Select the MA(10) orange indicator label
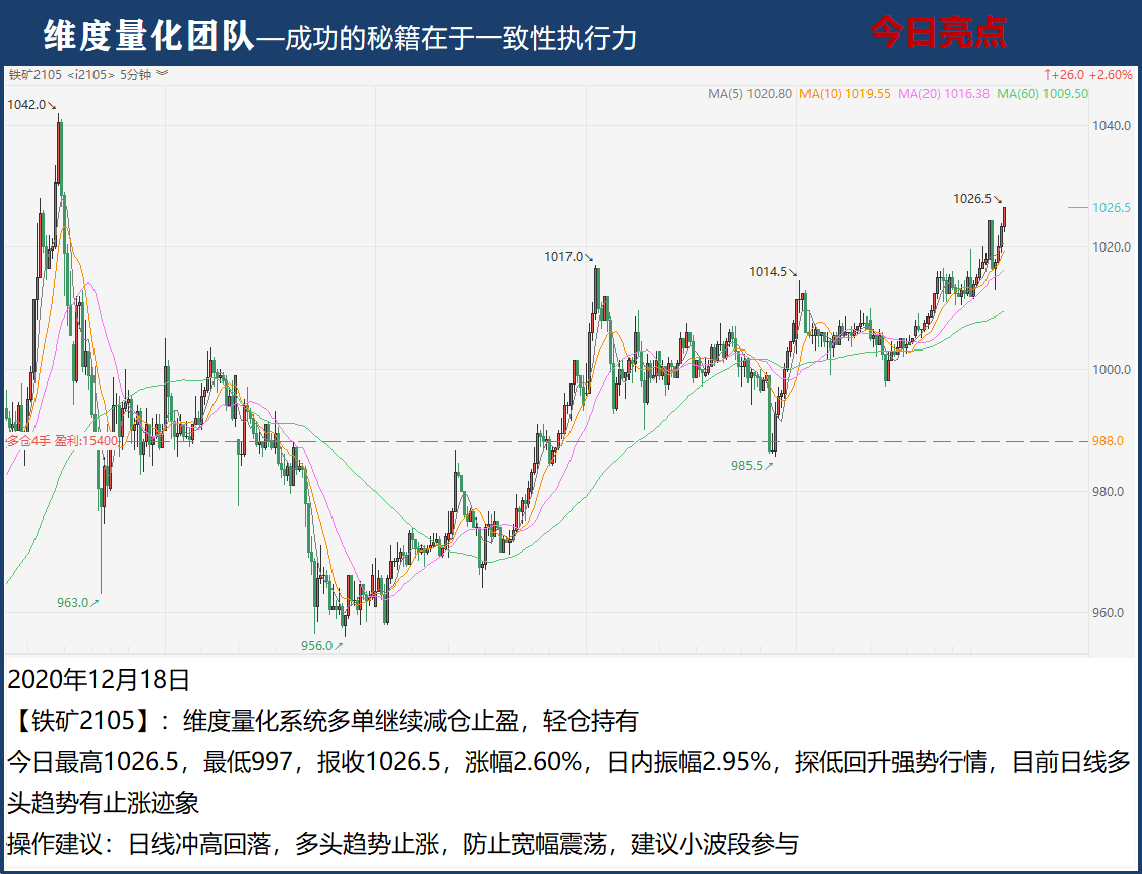Viewport: 1142px width, 874px height. (x=844, y=94)
